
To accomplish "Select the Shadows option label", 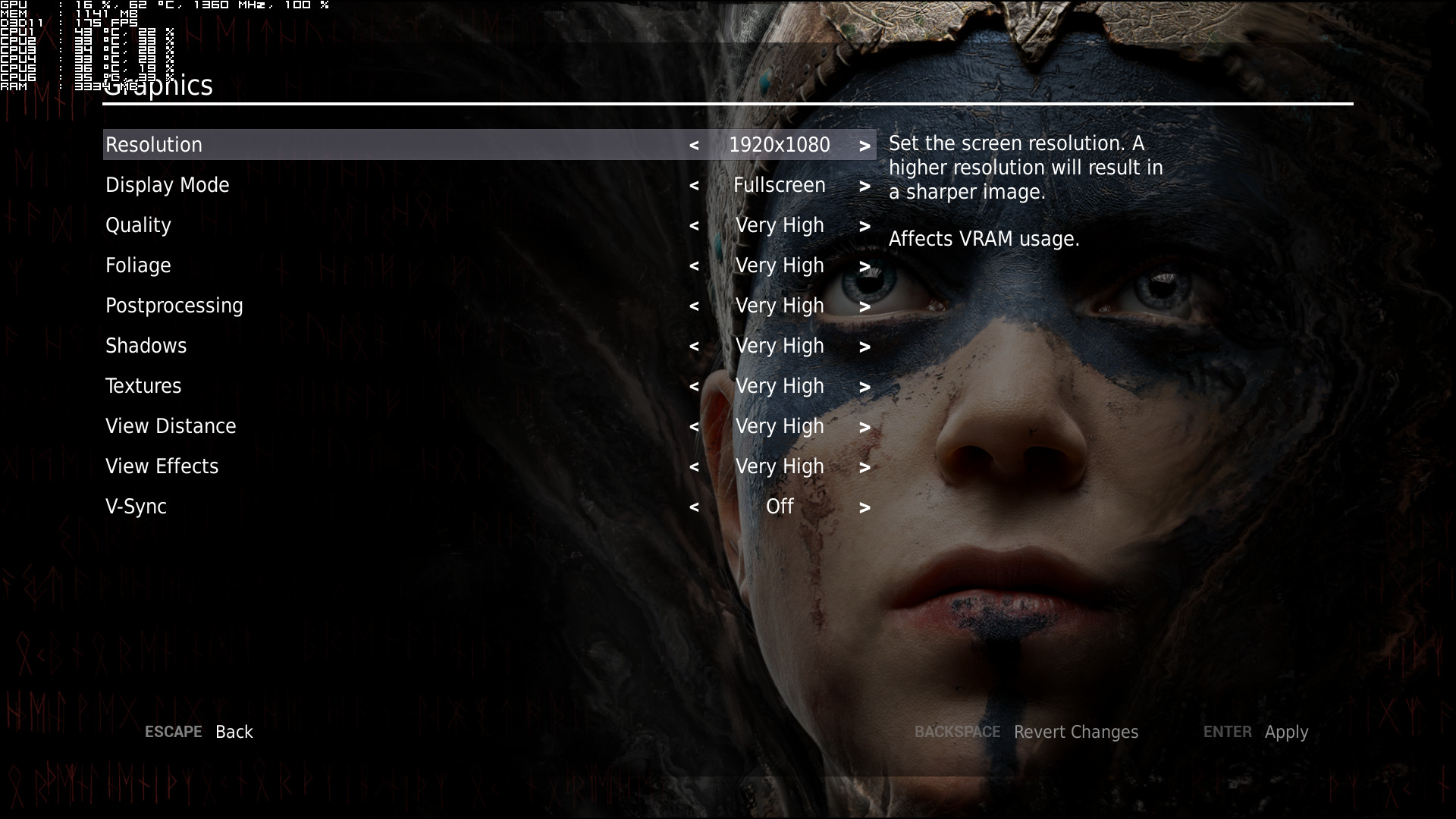I will point(146,346).
